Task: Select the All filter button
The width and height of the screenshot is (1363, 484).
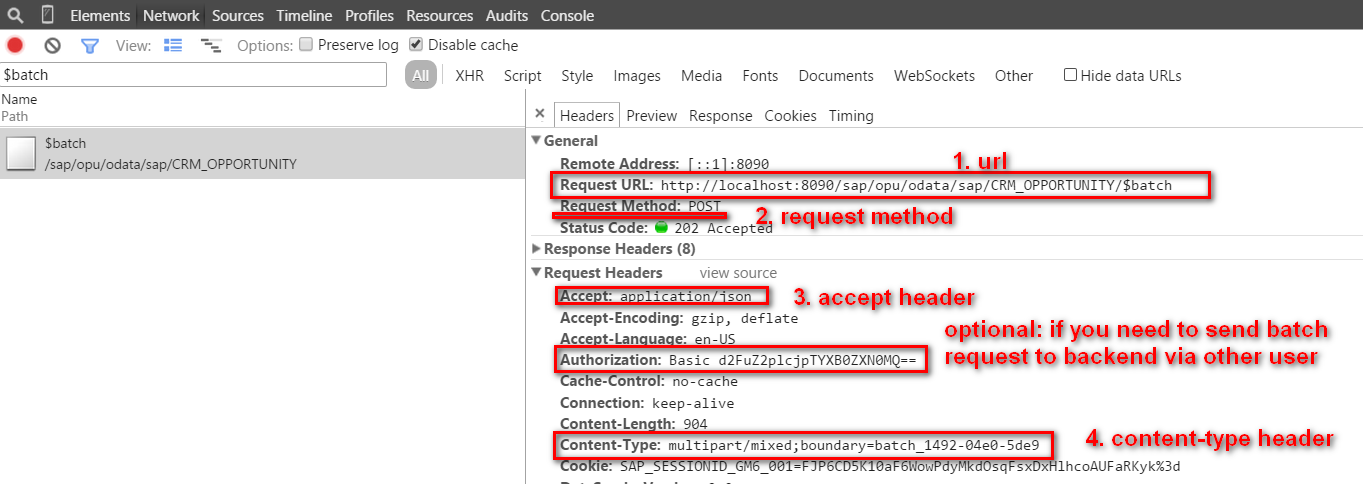Action: [421, 75]
